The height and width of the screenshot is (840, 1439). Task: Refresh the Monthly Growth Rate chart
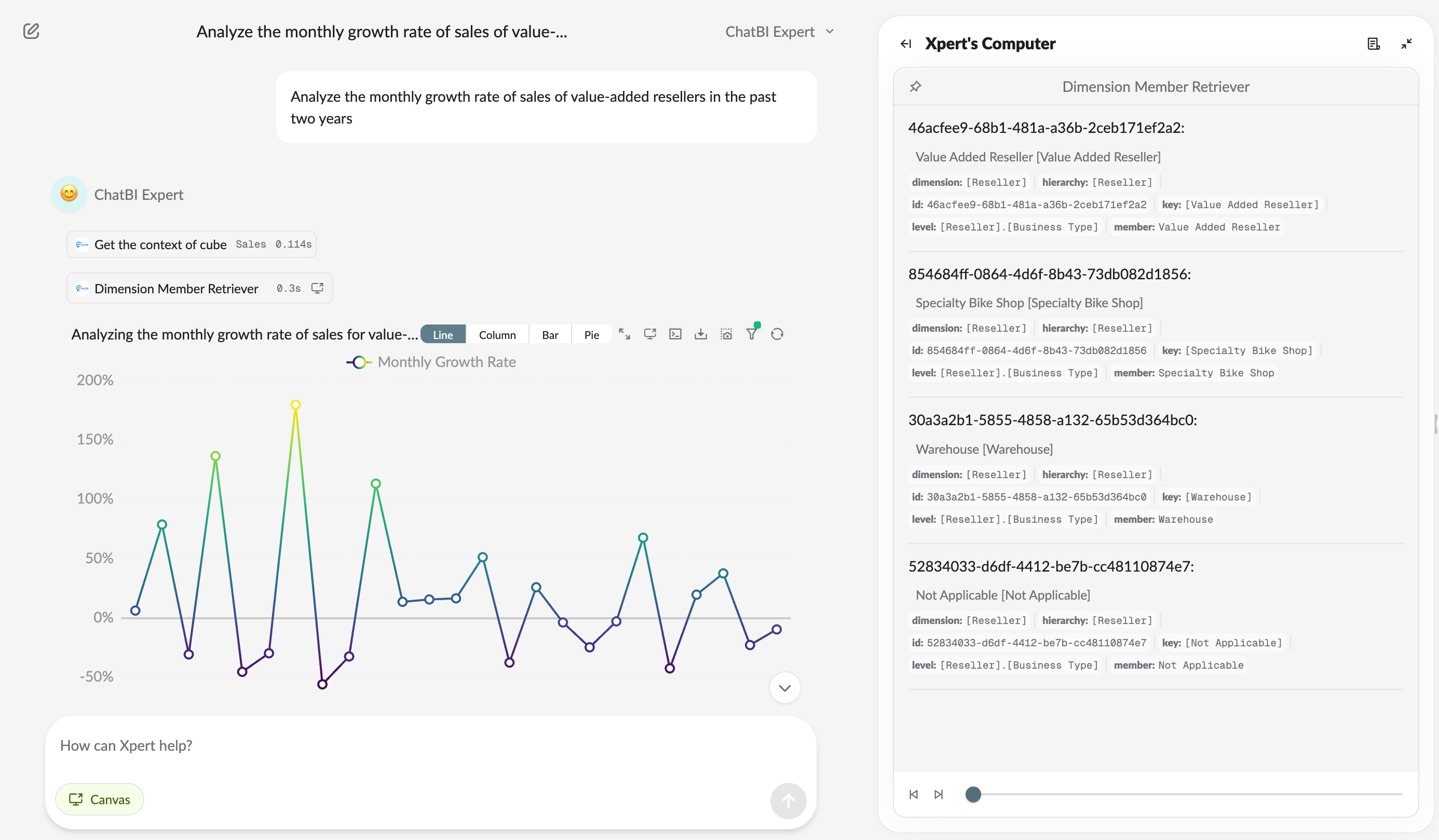(777, 335)
